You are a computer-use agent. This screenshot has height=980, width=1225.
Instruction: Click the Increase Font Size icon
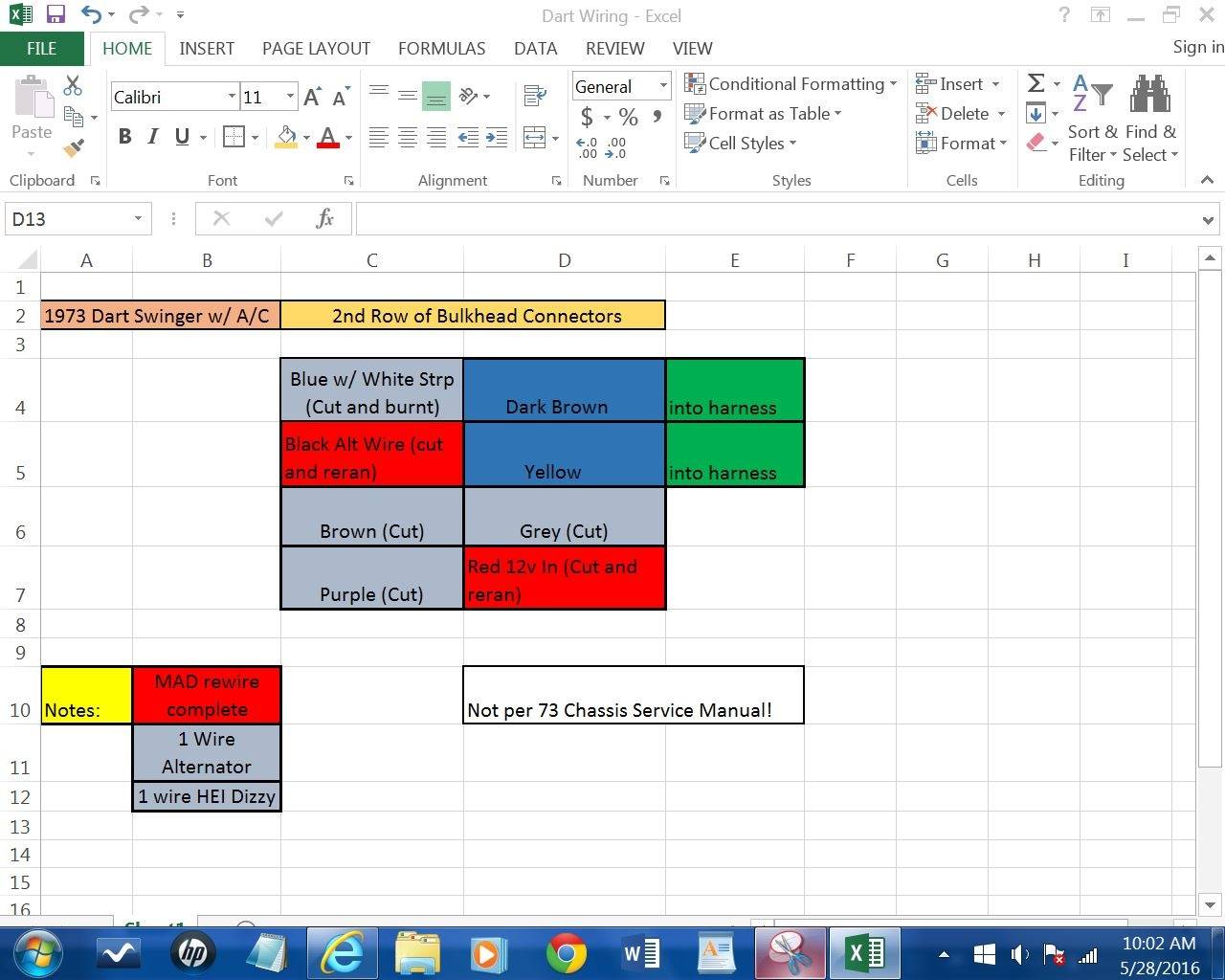(312, 97)
